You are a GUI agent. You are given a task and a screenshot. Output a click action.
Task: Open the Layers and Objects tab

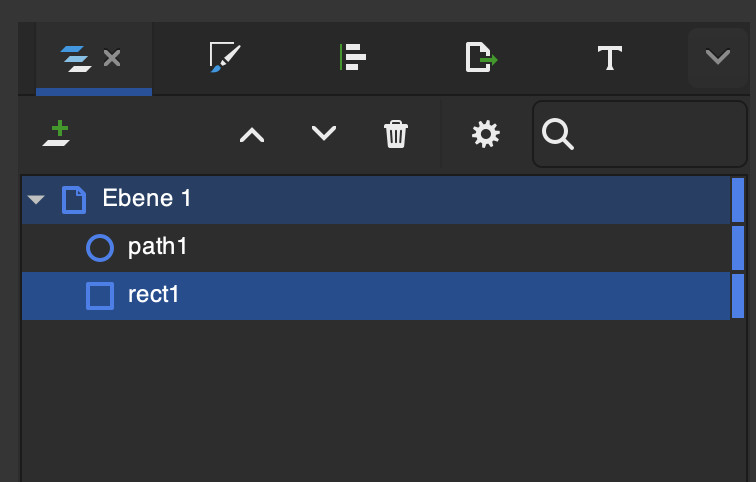[75, 58]
